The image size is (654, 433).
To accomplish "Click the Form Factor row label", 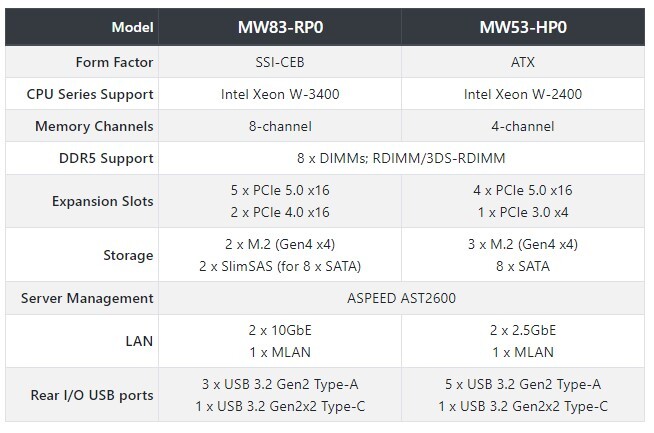I will pyautogui.click(x=114, y=62).
